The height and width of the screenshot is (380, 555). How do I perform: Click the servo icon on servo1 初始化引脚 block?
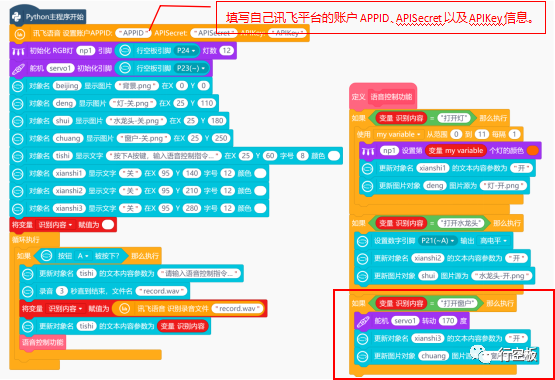[18, 68]
